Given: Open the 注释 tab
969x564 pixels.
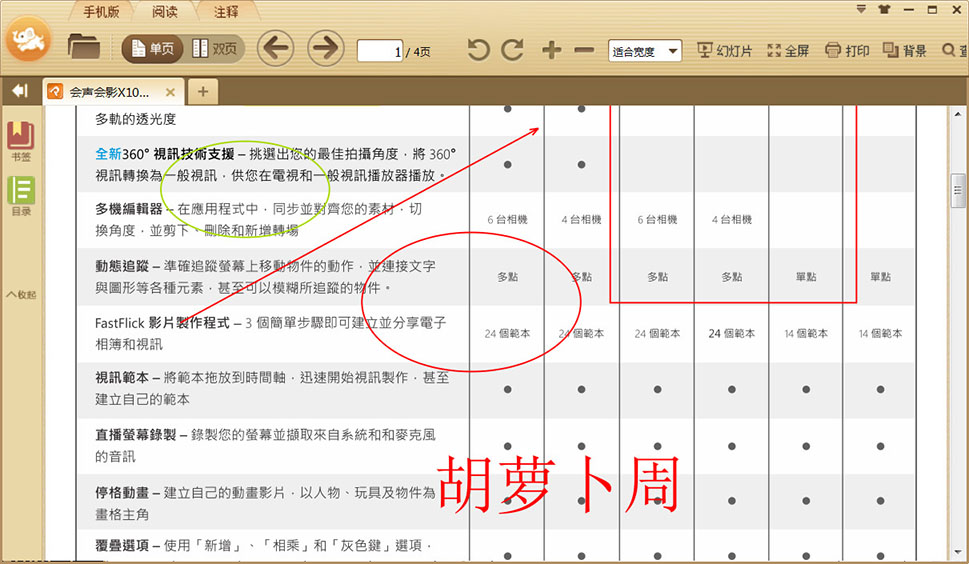Looking at the screenshot, I should tap(226, 12).
